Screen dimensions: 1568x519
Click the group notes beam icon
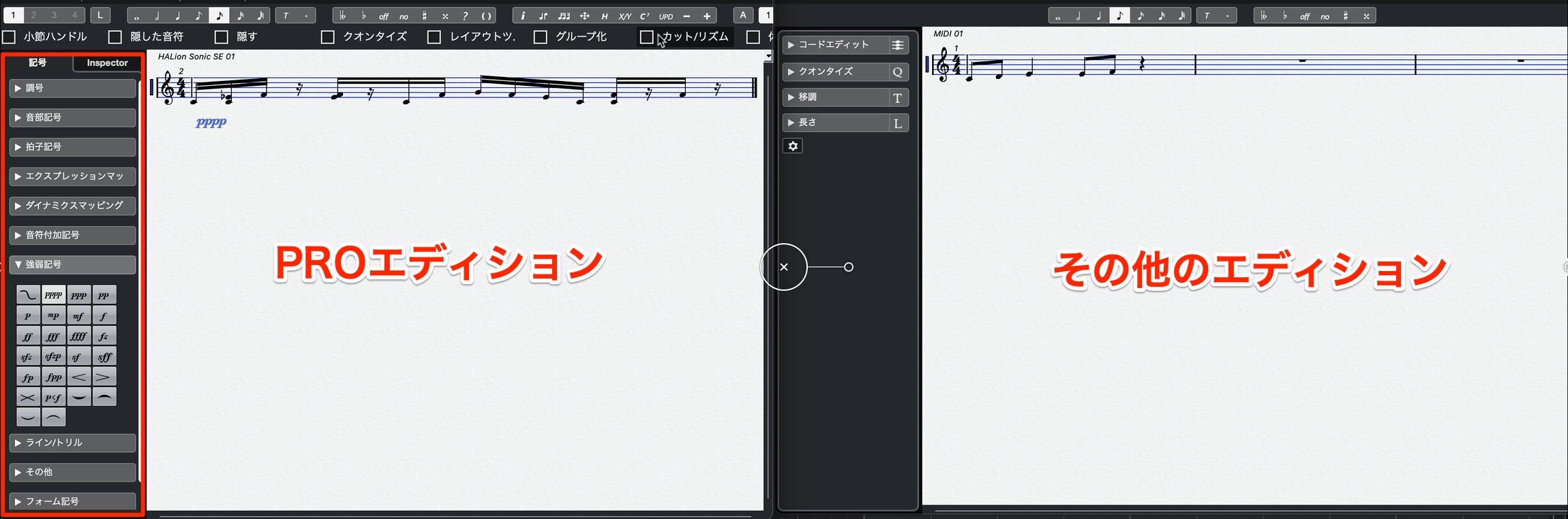click(x=564, y=16)
